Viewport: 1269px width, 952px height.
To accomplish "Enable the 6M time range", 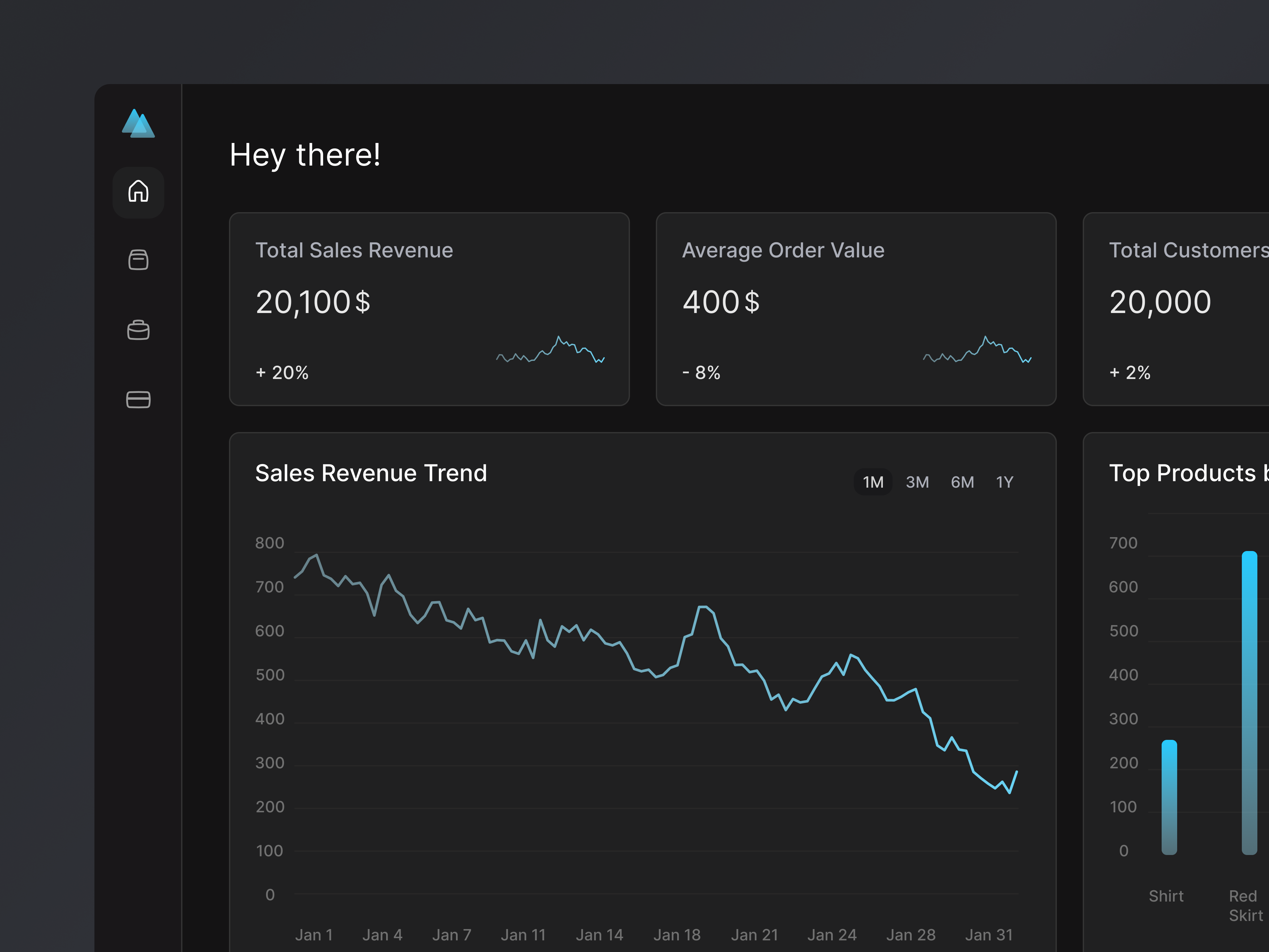I will 963,482.
